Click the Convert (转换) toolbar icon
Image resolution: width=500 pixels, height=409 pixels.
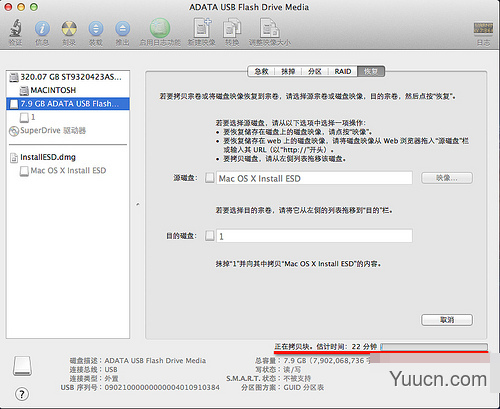click(232, 28)
